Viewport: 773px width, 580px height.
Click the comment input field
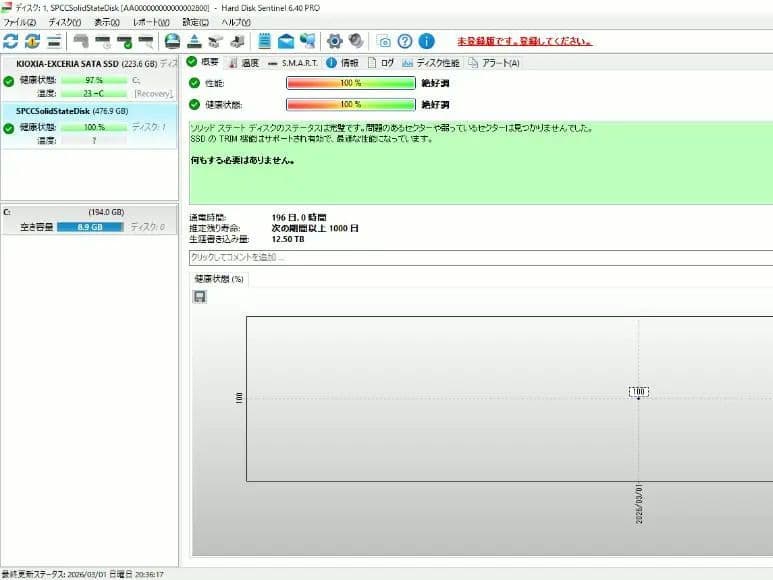pos(481,257)
